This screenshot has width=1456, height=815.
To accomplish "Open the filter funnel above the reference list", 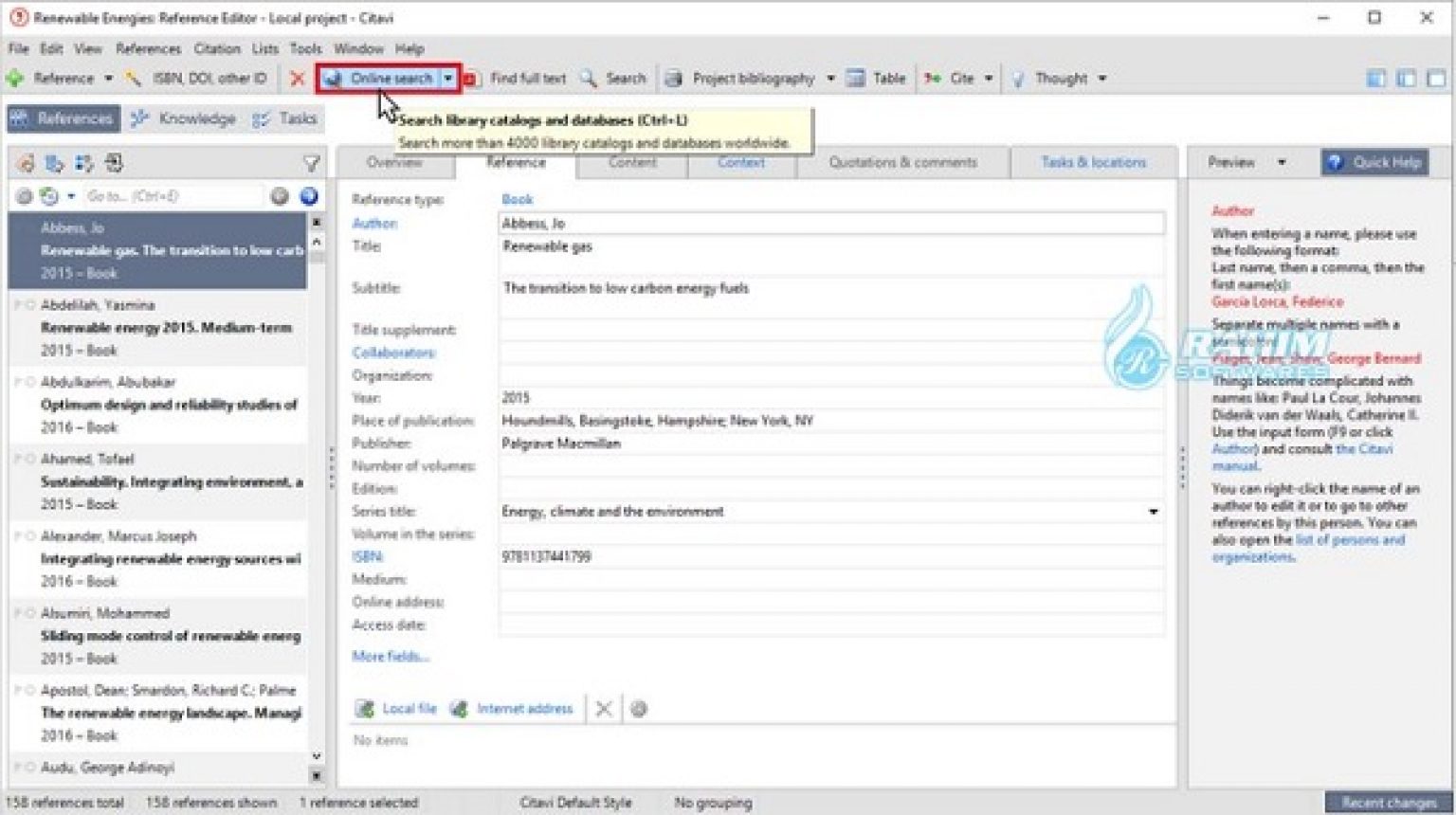I will [x=313, y=163].
